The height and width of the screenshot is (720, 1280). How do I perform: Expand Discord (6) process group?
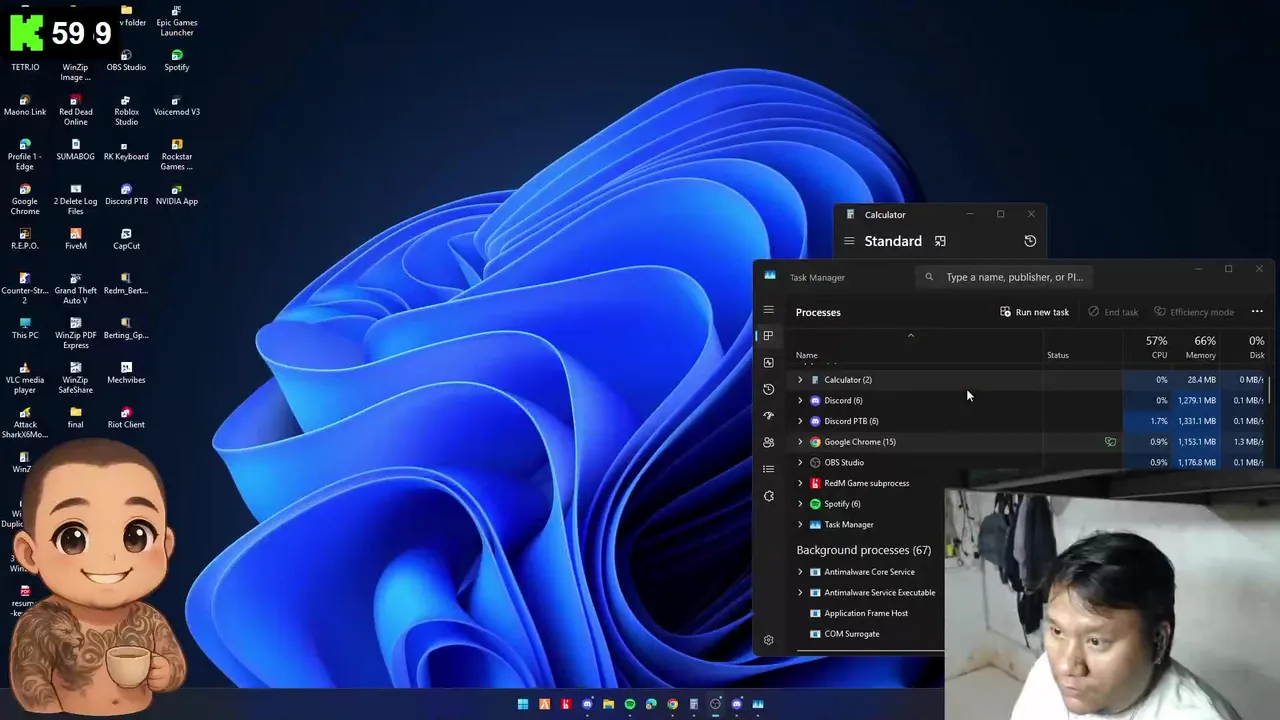[x=800, y=401]
